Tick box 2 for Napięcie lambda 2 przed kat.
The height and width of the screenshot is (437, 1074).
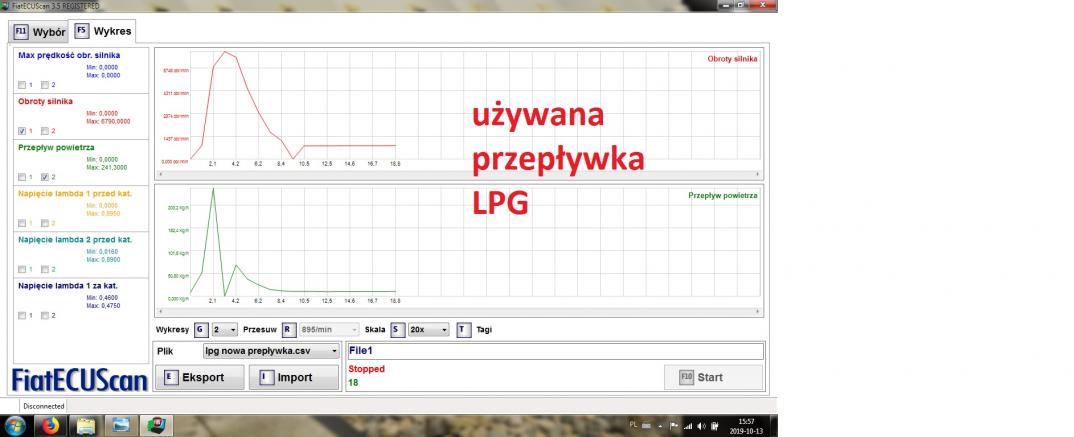click(x=45, y=269)
